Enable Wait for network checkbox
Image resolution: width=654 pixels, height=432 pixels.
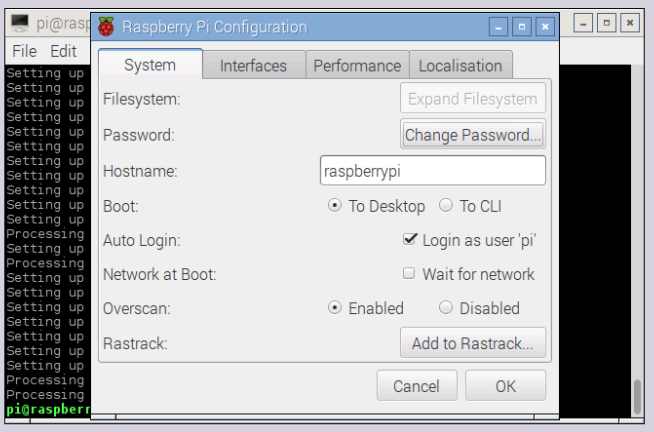click(409, 274)
